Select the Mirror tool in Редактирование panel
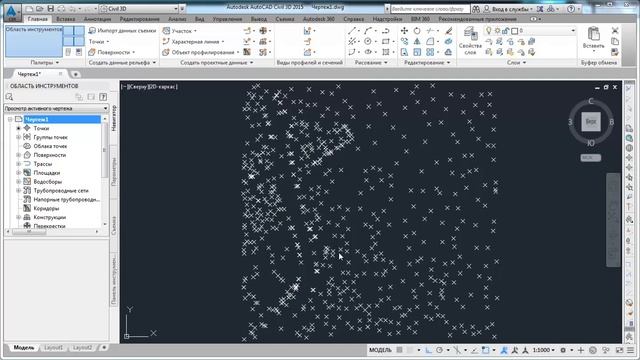640x360 pixels. click(x=417, y=41)
